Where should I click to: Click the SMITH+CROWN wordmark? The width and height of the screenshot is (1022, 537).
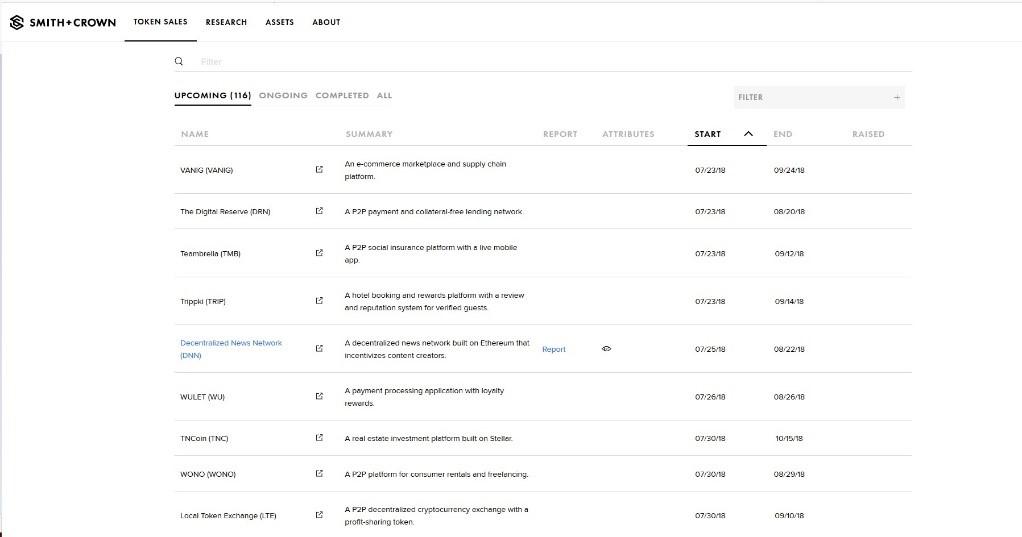click(x=72, y=22)
